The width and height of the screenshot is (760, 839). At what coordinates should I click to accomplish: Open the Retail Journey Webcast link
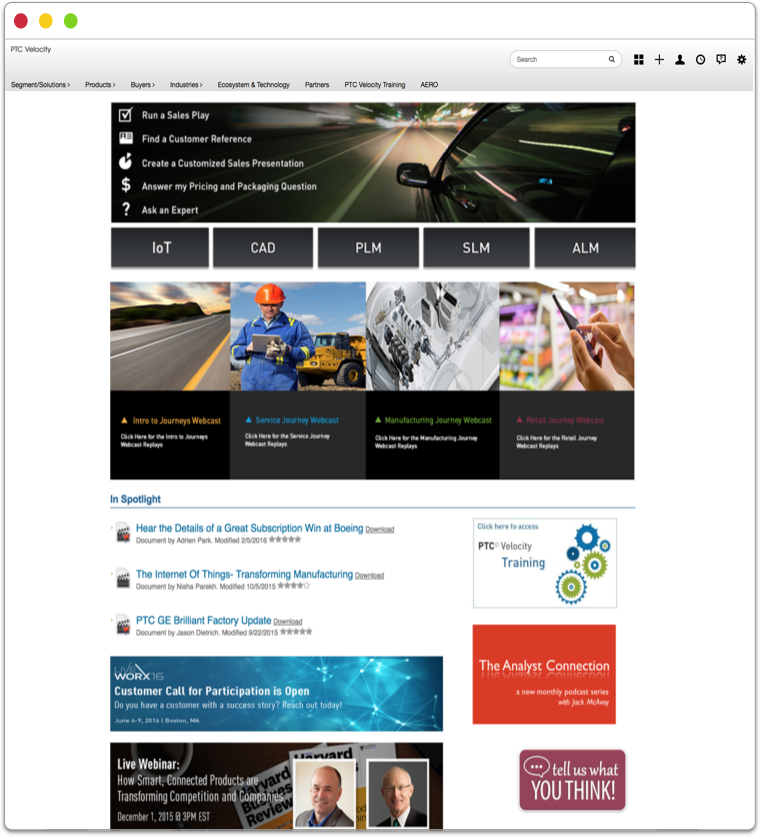point(565,420)
